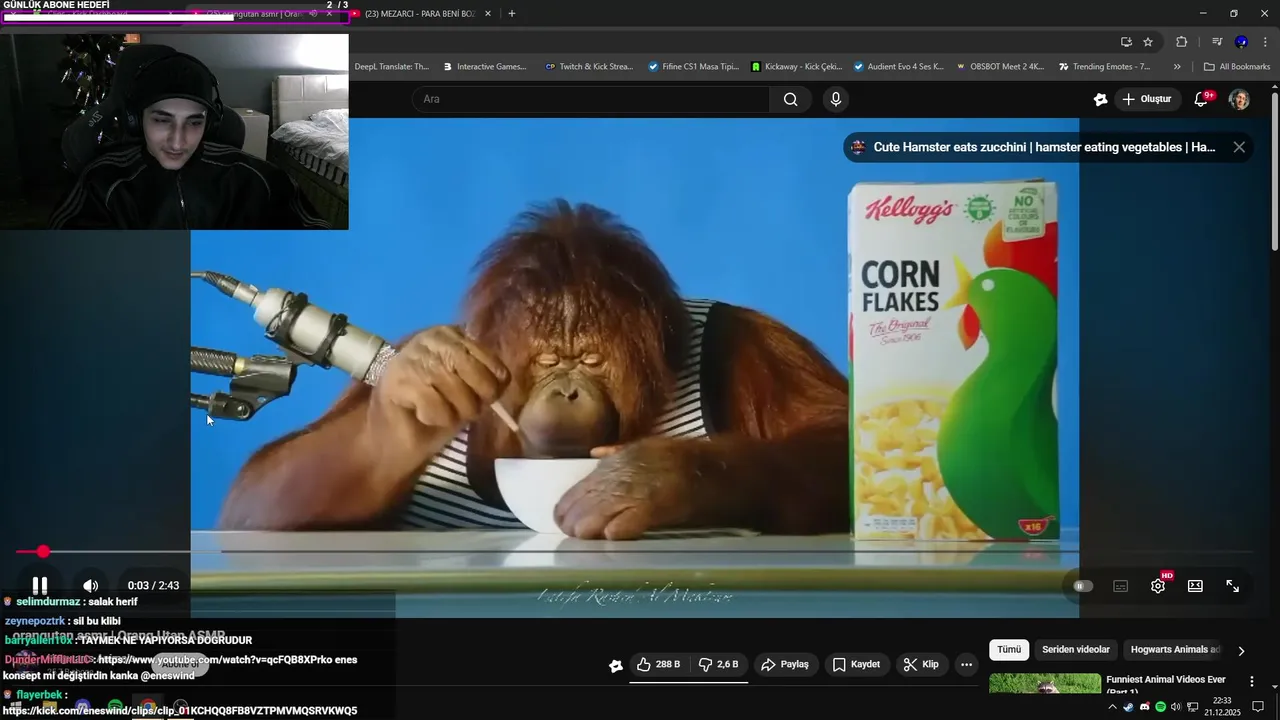This screenshot has height=720, width=1280.
Task: Select the Hogwarts Animals chip
Action: 1176,650
